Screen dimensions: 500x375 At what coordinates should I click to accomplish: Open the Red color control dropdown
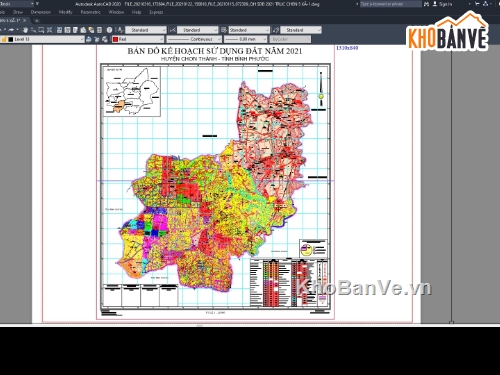point(138,39)
